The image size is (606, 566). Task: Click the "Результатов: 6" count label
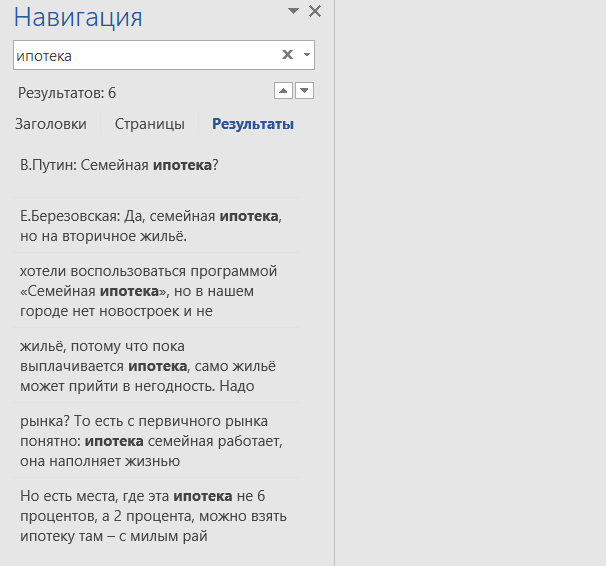67,93
